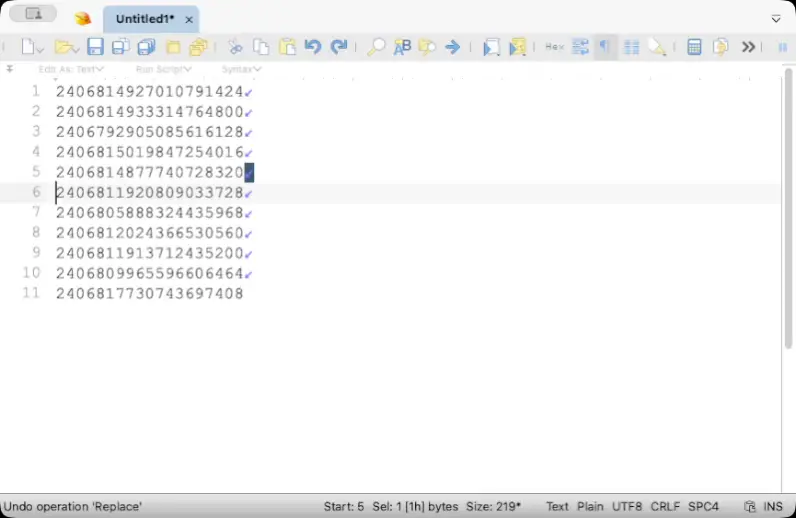Toggle Hex editing mode
Image resolution: width=796 pixels, height=518 pixels.
coord(554,47)
